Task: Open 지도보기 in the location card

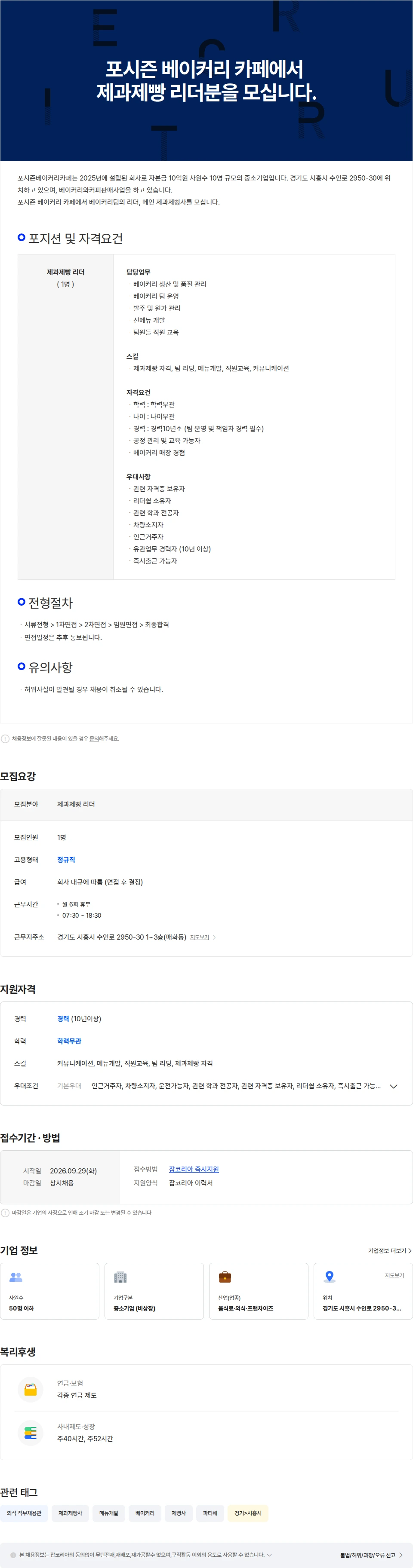Action: pos(394,1275)
